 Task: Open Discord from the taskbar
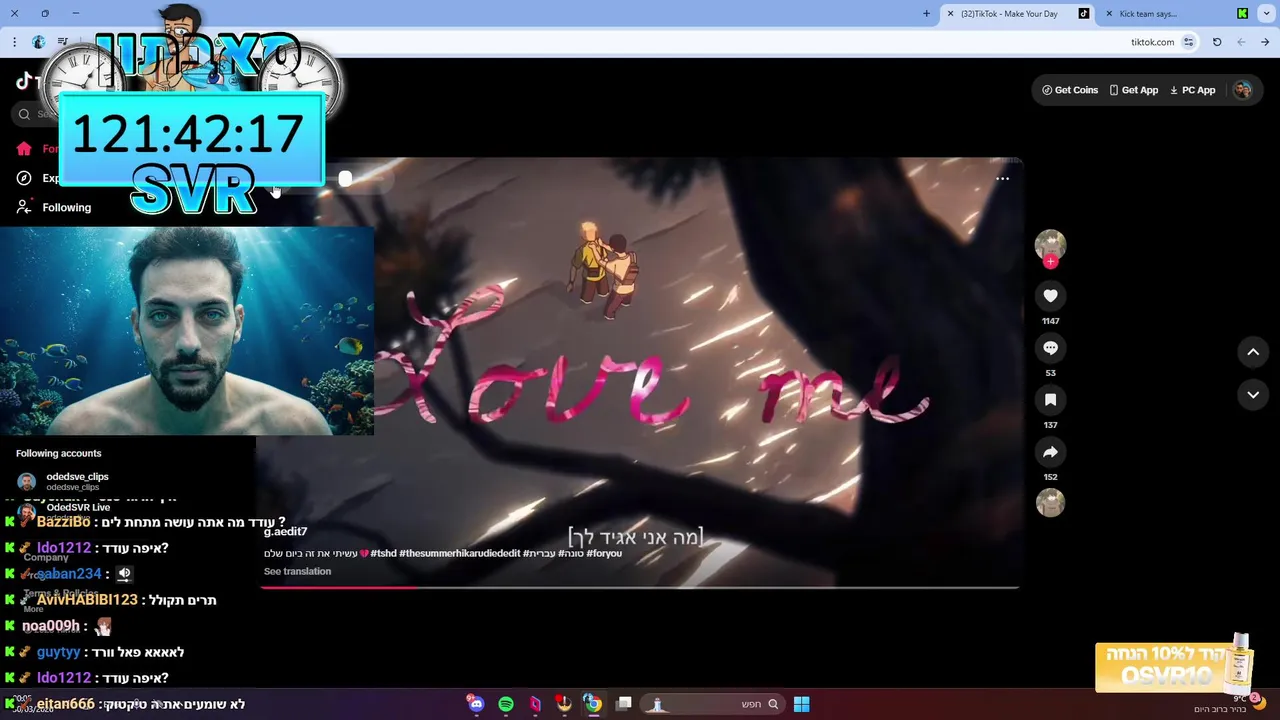point(476,704)
